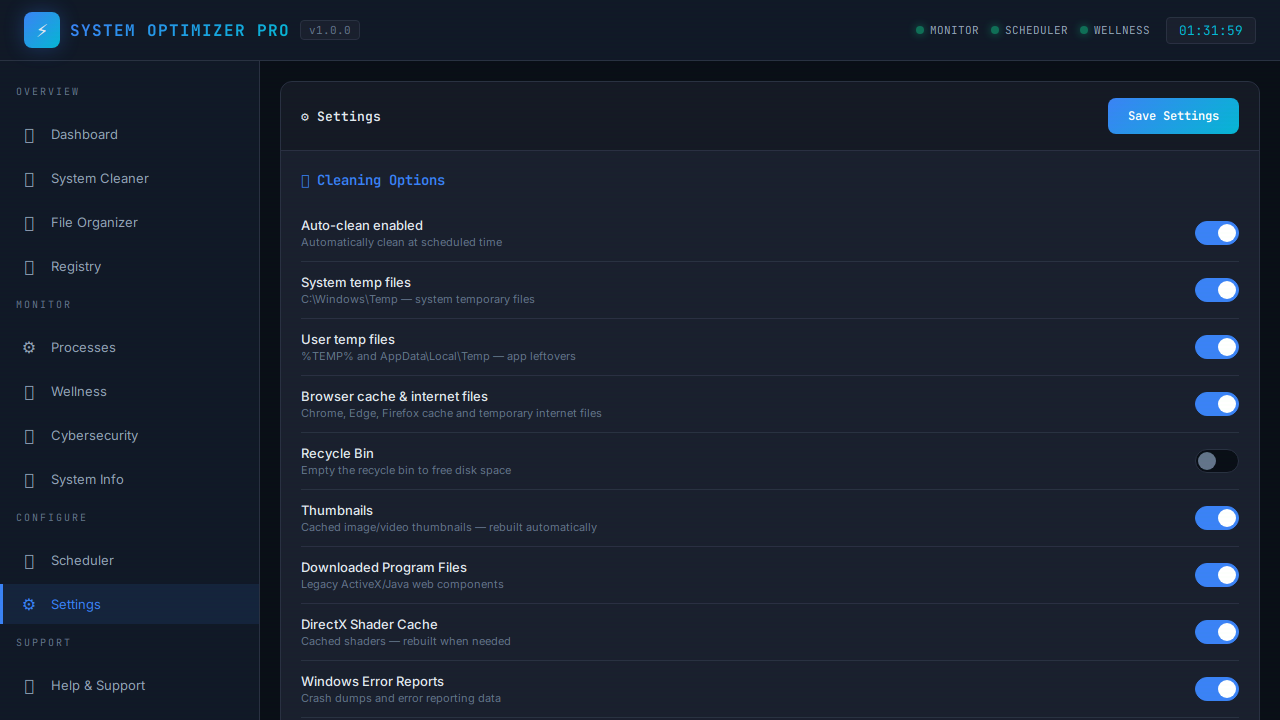The height and width of the screenshot is (720, 1280).
Task: Open the Registry menu item
Action: coord(76,267)
